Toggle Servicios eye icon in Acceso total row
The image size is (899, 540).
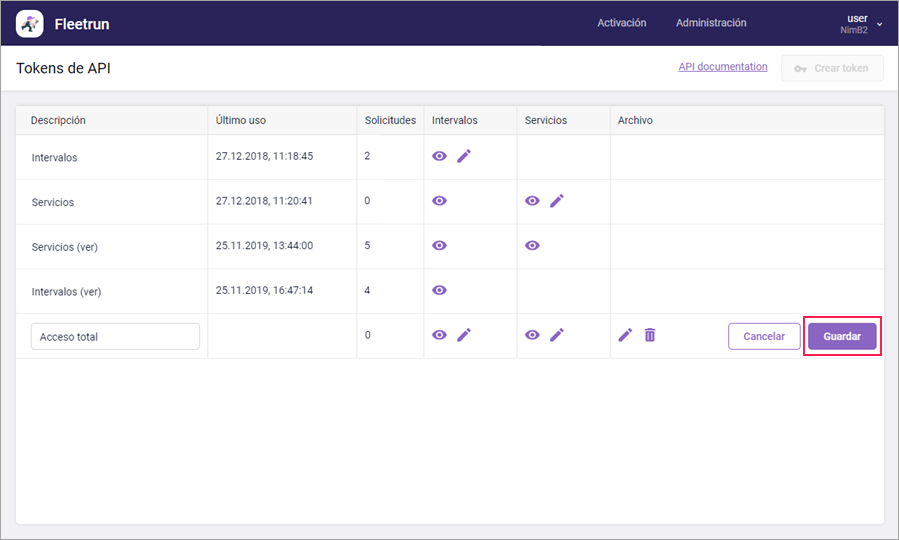pyautogui.click(x=532, y=335)
